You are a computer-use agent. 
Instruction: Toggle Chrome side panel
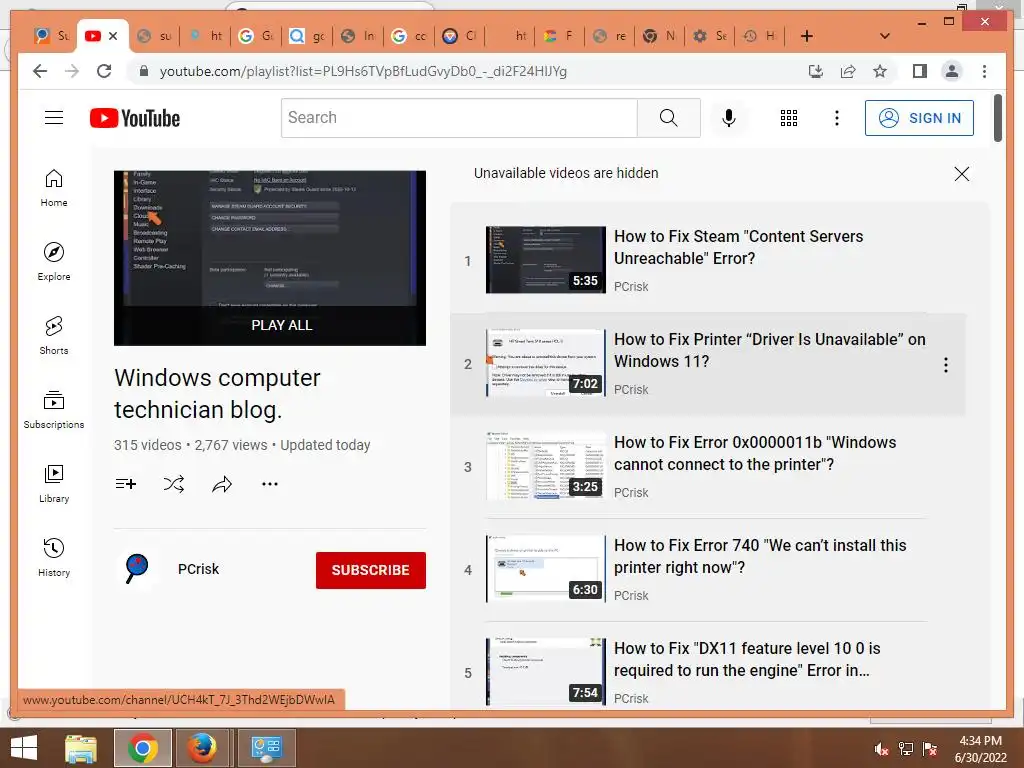[920, 71]
